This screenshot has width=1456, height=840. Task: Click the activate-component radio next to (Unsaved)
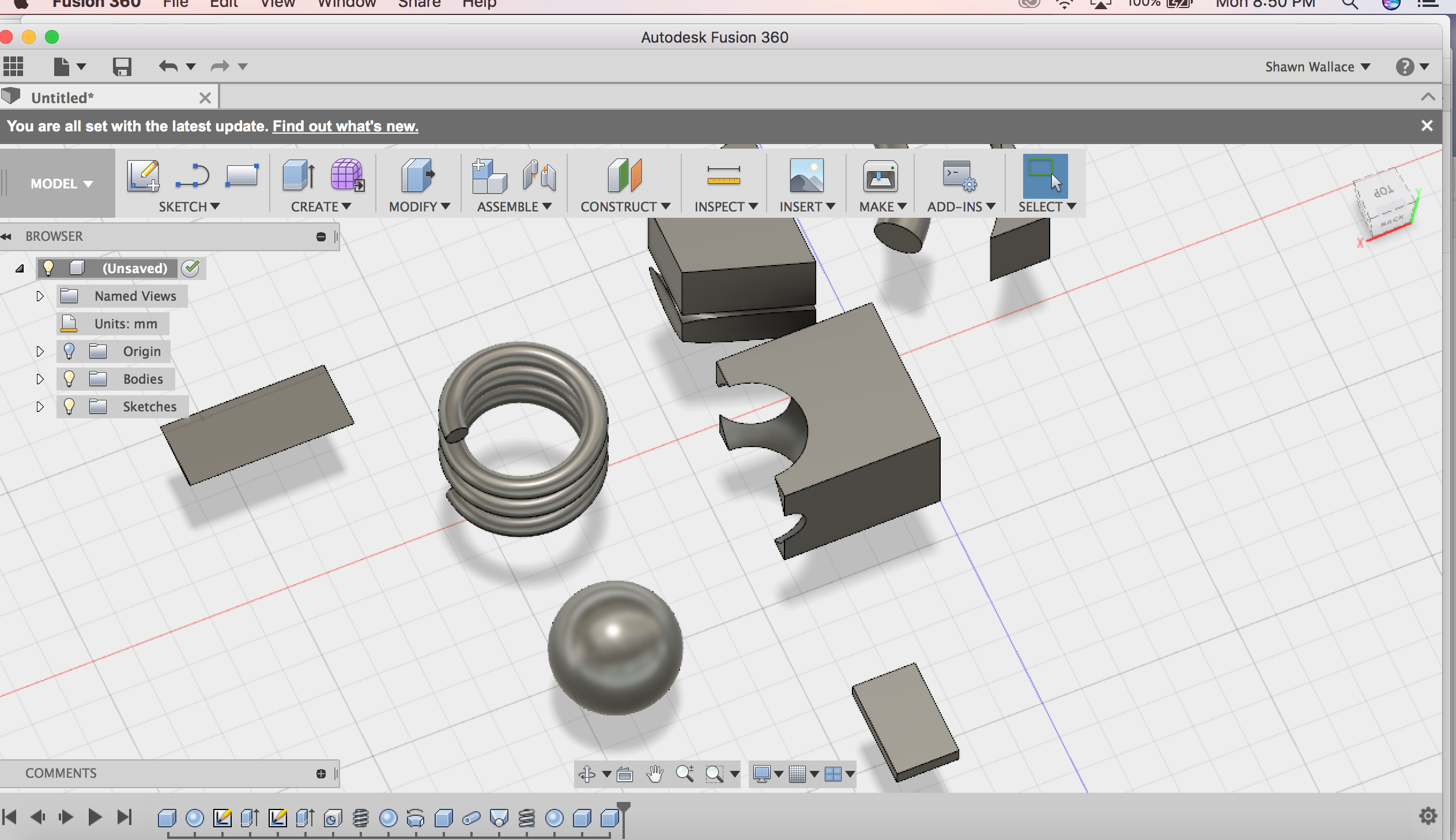190,268
